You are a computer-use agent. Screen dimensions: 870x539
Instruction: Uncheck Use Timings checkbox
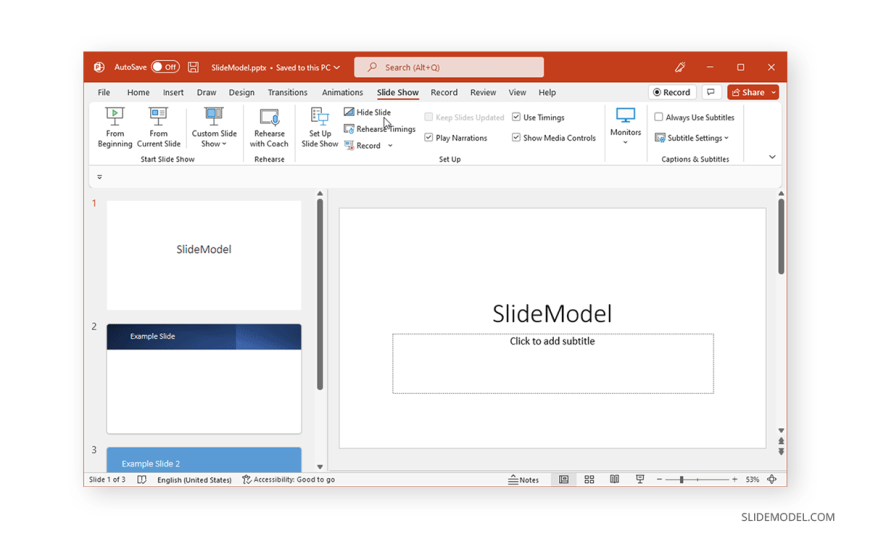516,117
